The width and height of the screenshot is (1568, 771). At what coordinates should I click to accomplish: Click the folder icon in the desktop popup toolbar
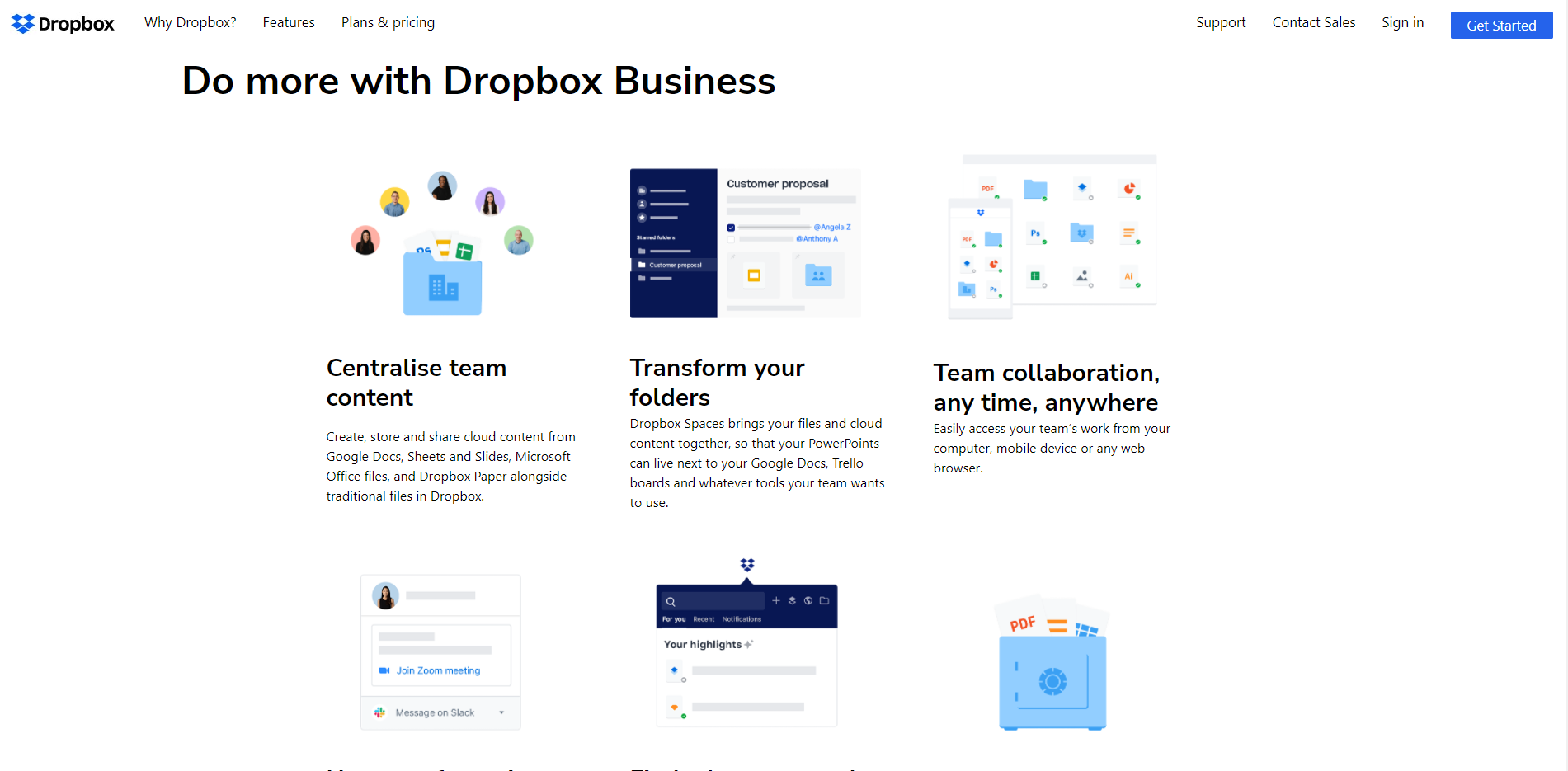pos(826,600)
